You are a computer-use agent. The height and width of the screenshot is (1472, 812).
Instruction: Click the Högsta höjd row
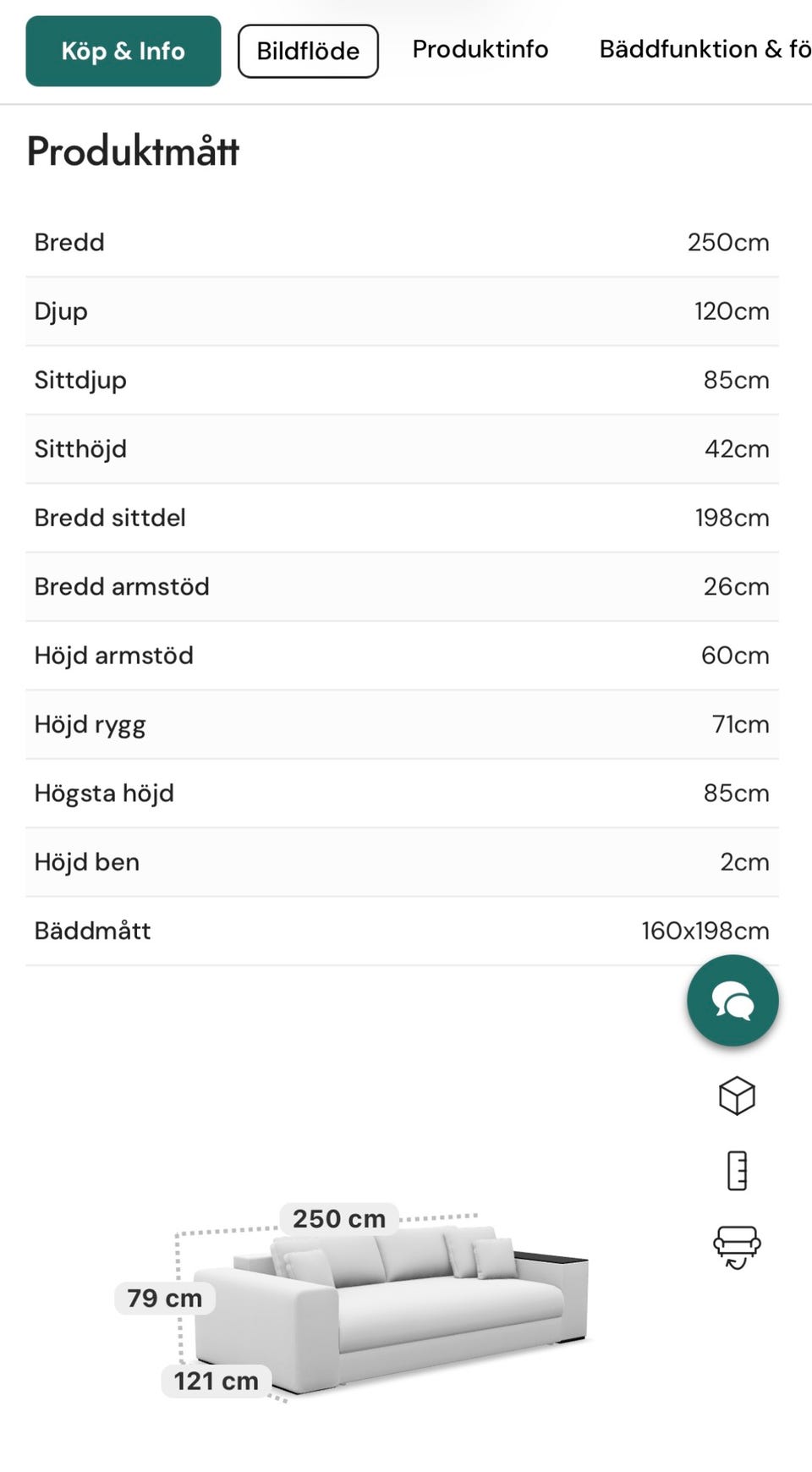(x=402, y=793)
